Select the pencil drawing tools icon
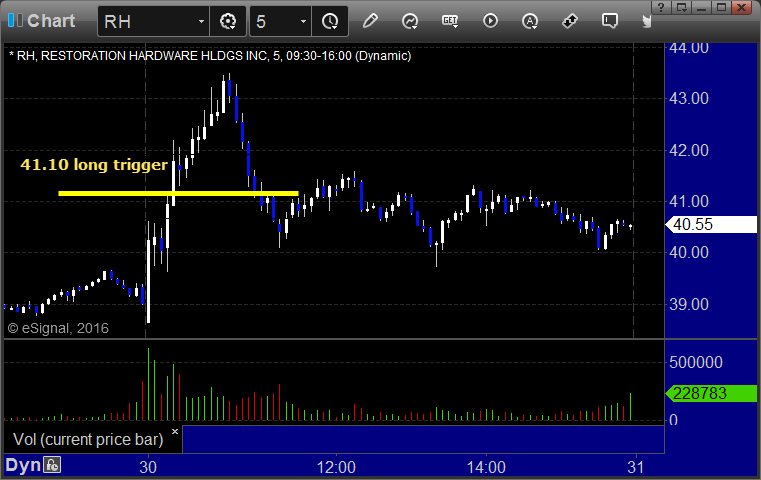Viewport: 761px width, 480px height. coord(370,21)
